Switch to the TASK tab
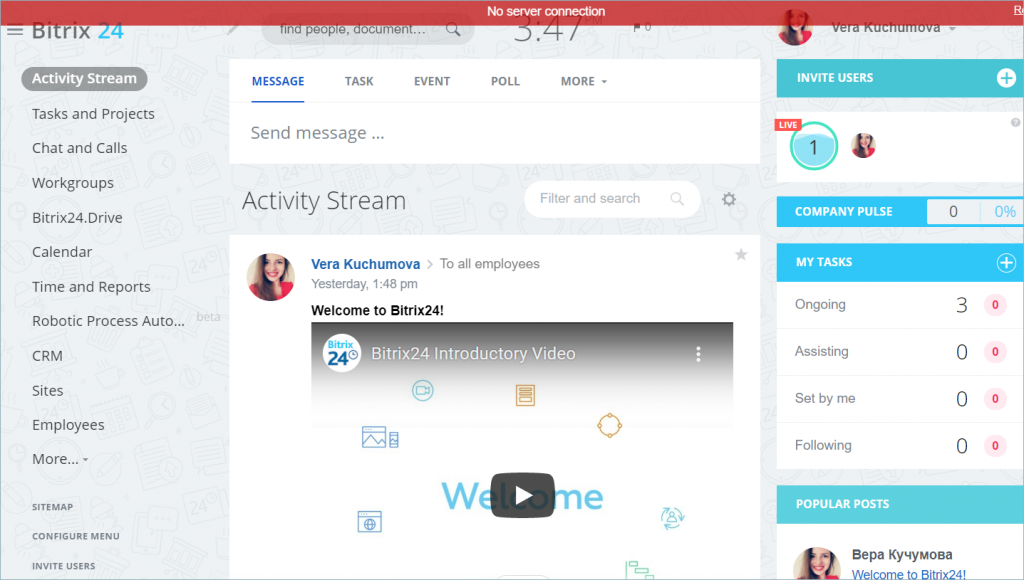1024x580 pixels. click(x=359, y=82)
